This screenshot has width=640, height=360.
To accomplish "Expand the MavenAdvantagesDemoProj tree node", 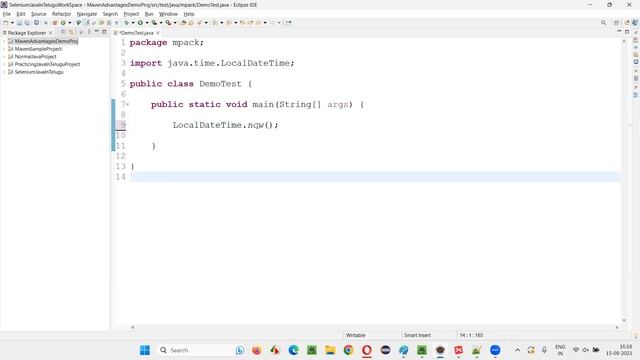I will [x=4, y=41].
